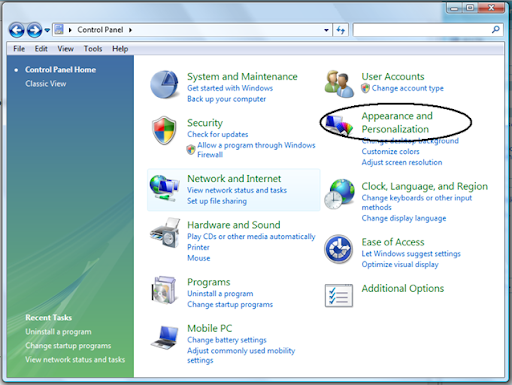Expand the arrow before Control Panel breadcrumb

point(70,30)
